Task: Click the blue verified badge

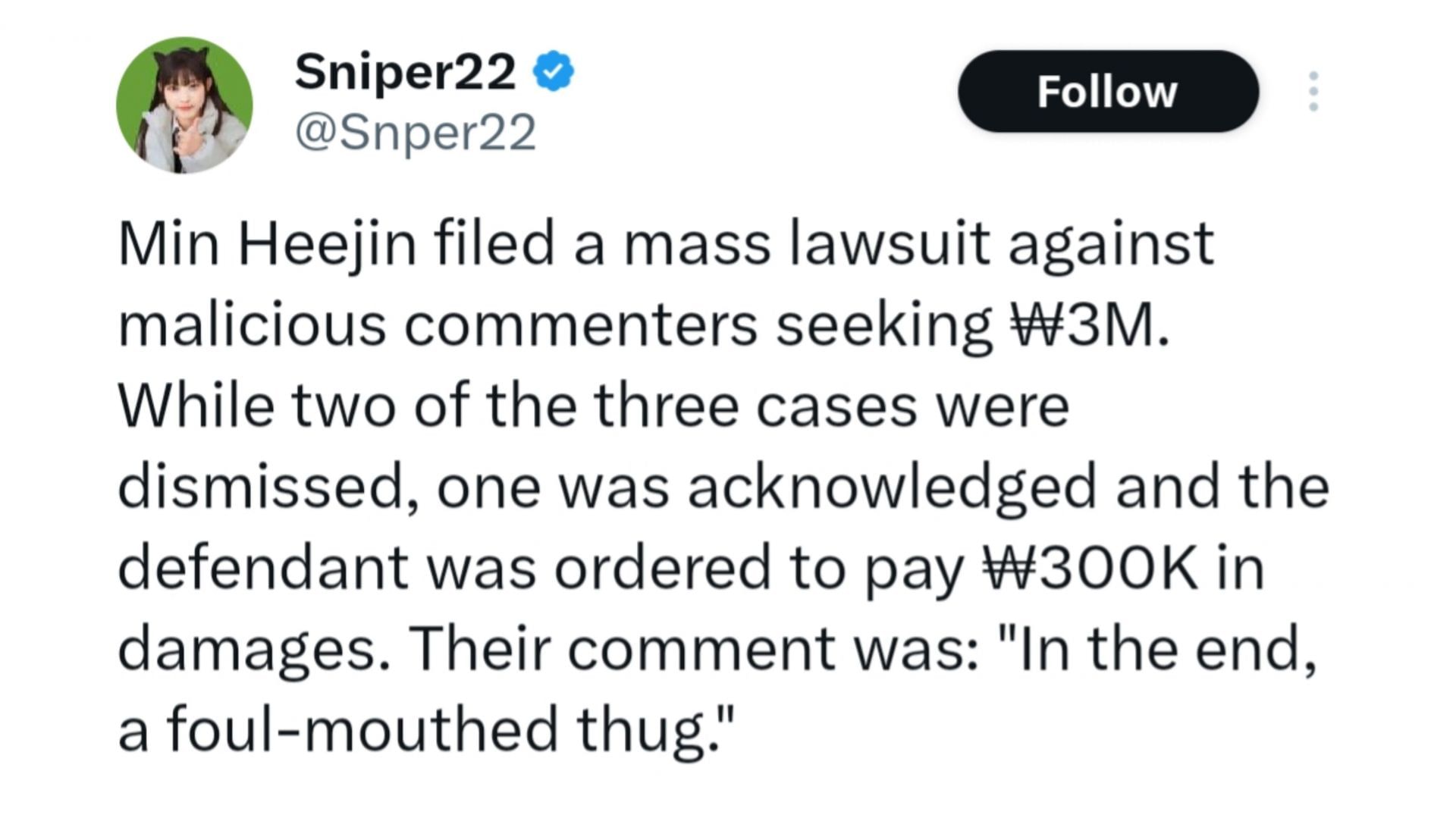Action: tap(554, 71)
